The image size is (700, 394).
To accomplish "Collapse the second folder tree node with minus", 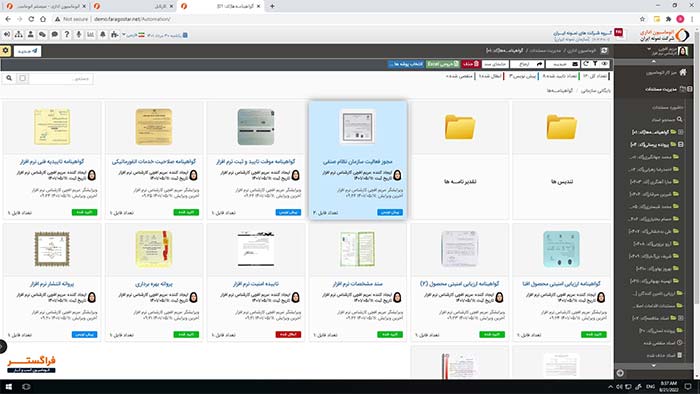I will [x=681, y=144].
